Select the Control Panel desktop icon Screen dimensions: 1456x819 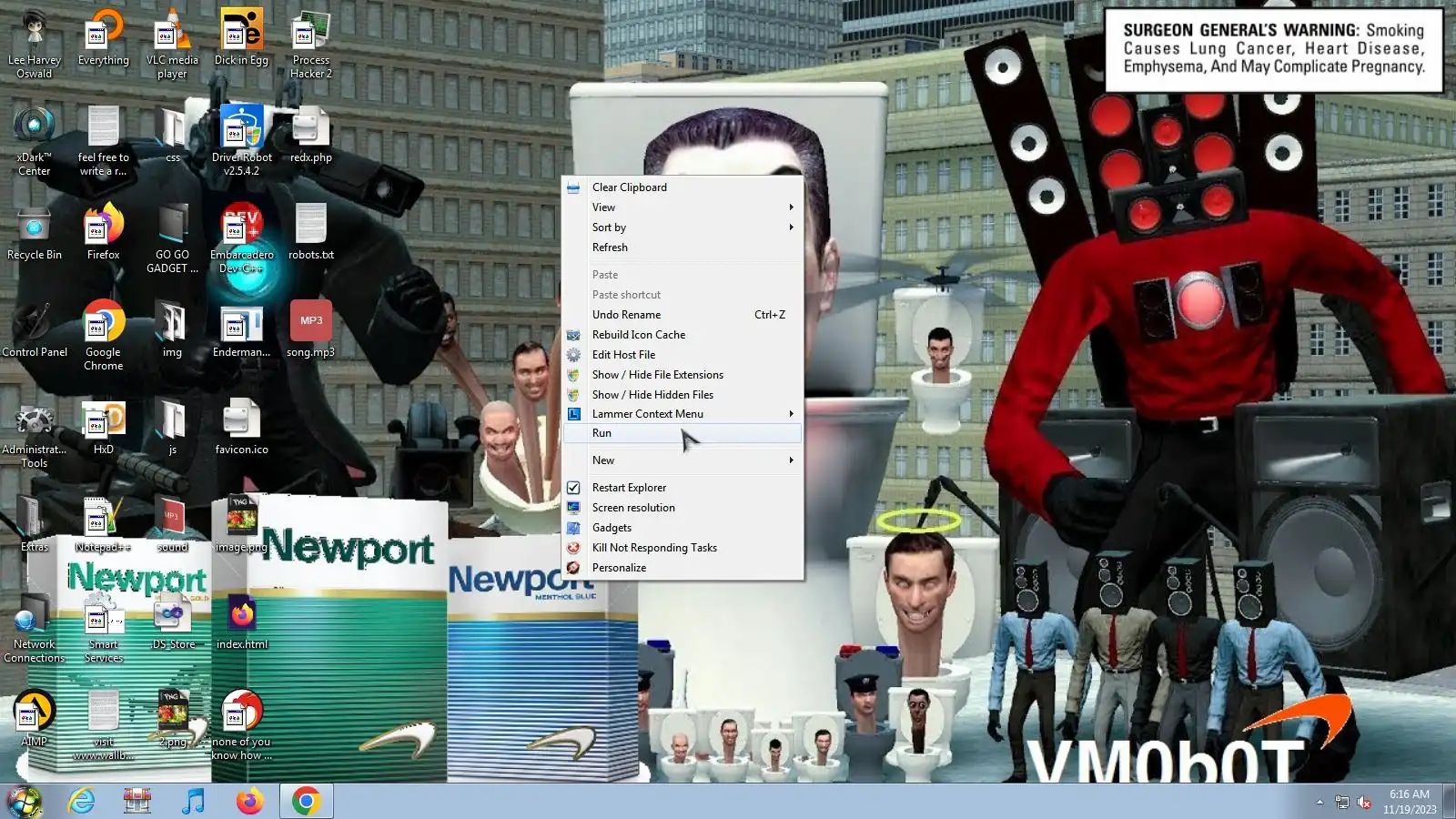point(35,329)
